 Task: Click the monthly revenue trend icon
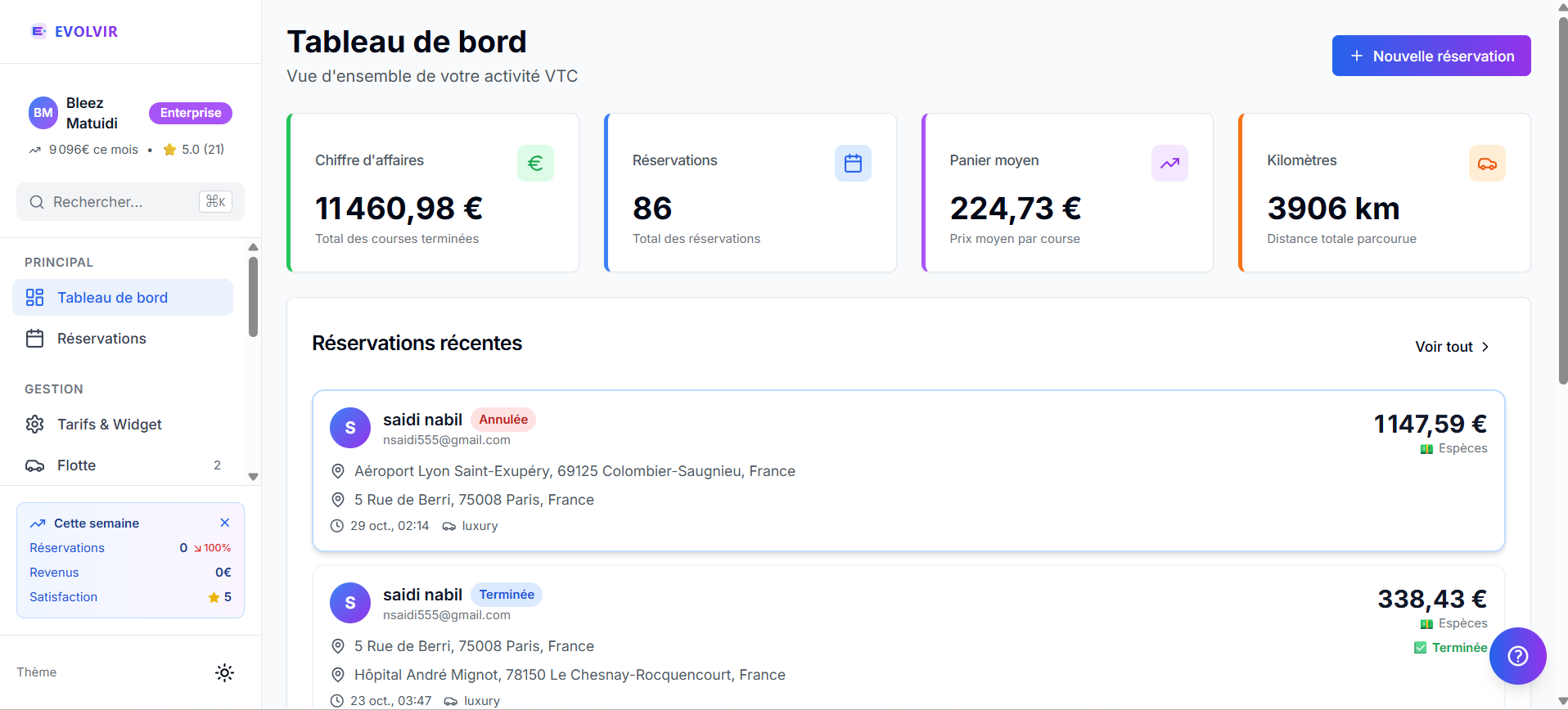[34, 150]
